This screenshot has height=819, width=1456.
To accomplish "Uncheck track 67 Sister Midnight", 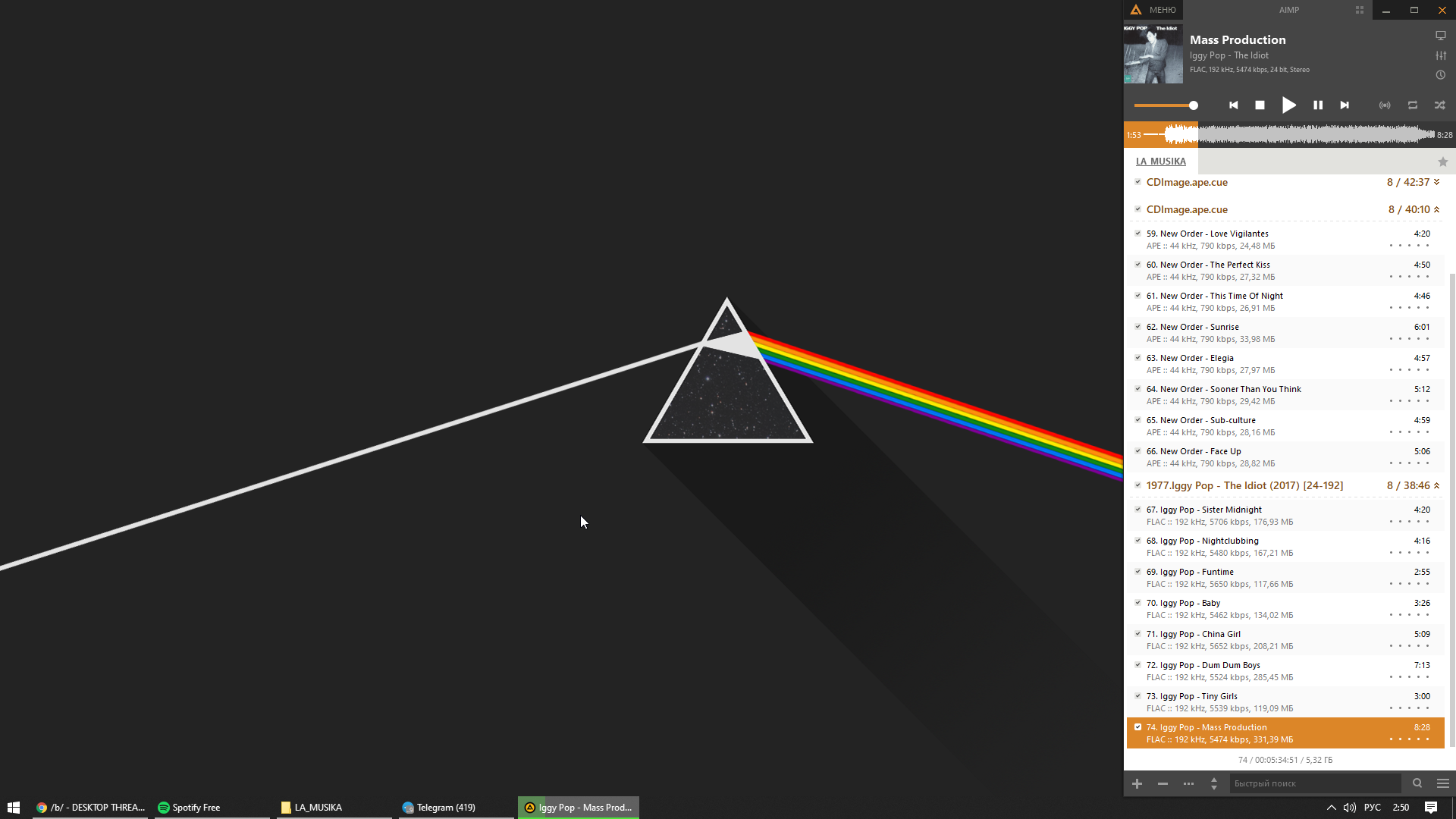I will point(1137,510).
